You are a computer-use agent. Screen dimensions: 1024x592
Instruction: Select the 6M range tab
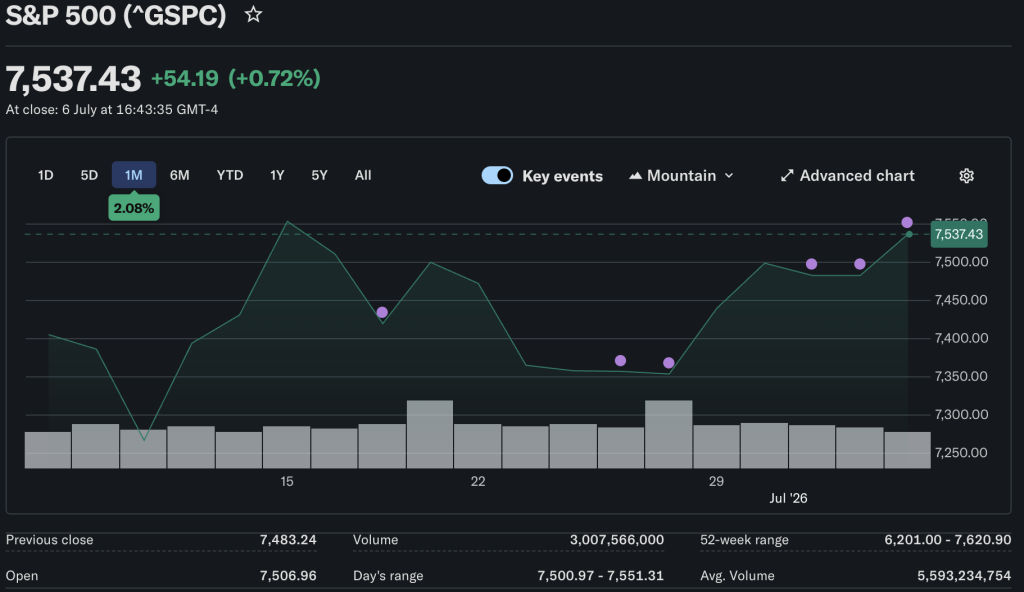point(180,175)
